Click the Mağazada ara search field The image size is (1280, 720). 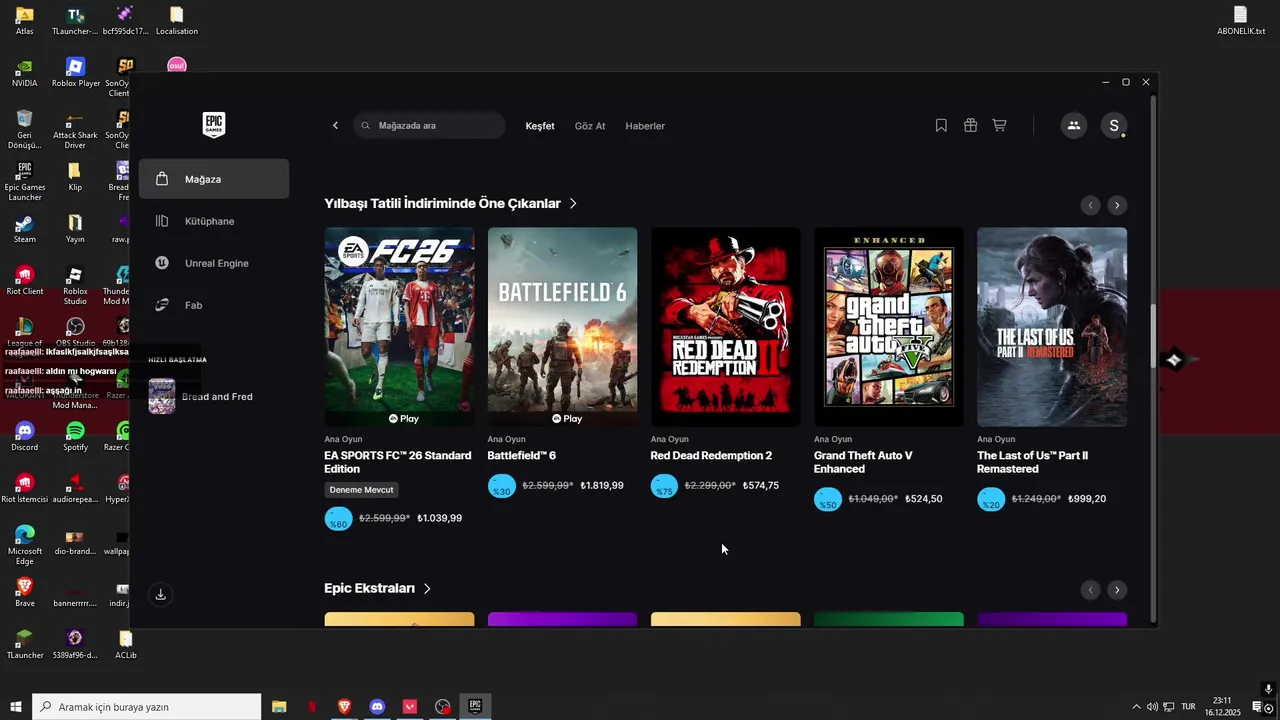pos(429,126)
